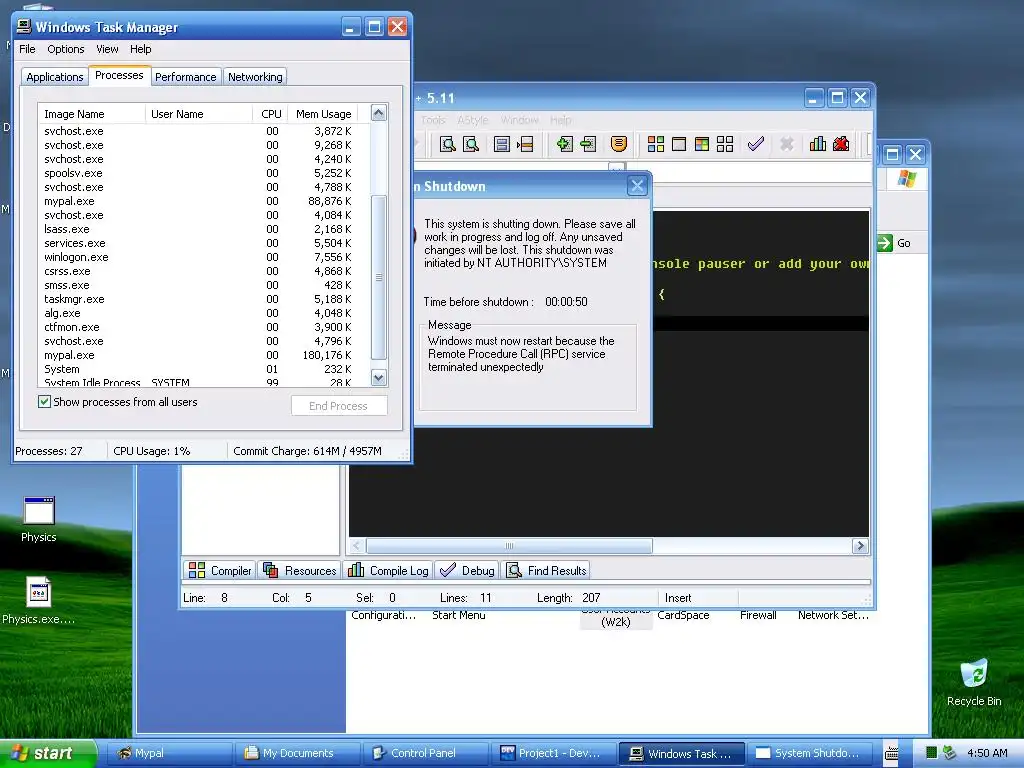Switch to My Documents taskbar button
Viewport: 1024px width, 768px height.
pyautogui.click(x=297, y=753)
